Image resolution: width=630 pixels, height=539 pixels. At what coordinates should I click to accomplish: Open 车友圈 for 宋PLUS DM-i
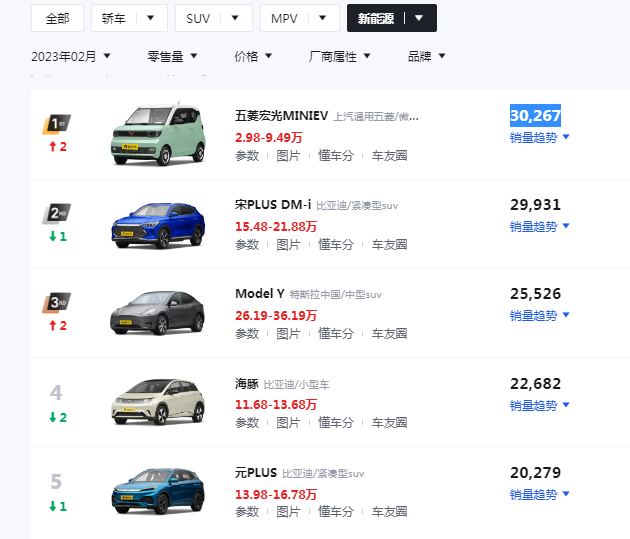click(389, 245)
